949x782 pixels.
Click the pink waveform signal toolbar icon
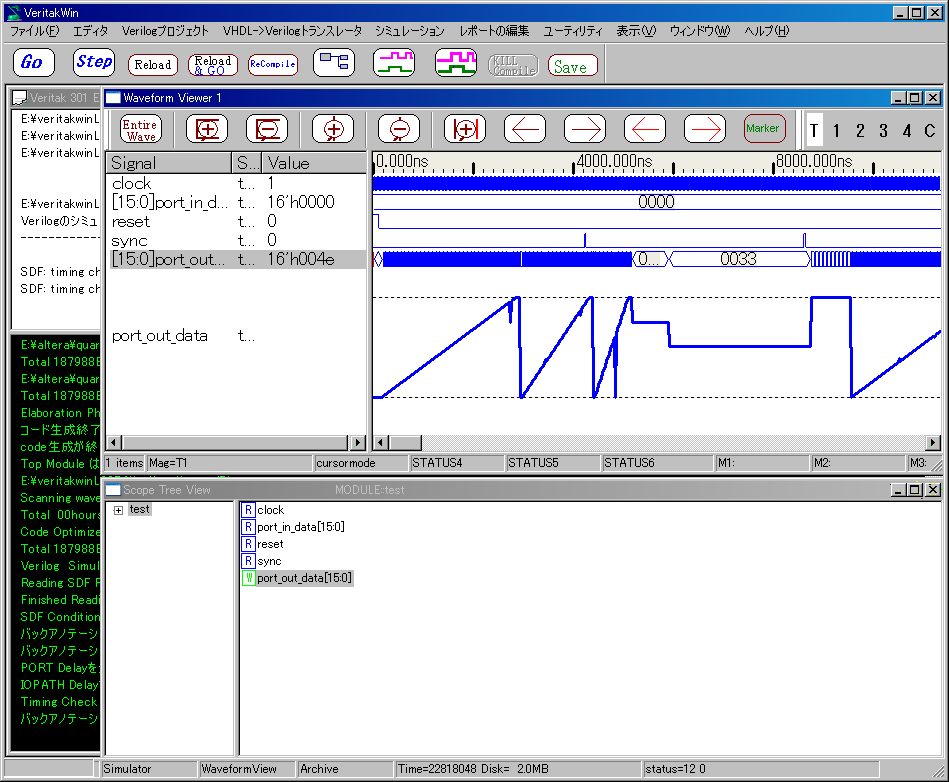point(394,62)
